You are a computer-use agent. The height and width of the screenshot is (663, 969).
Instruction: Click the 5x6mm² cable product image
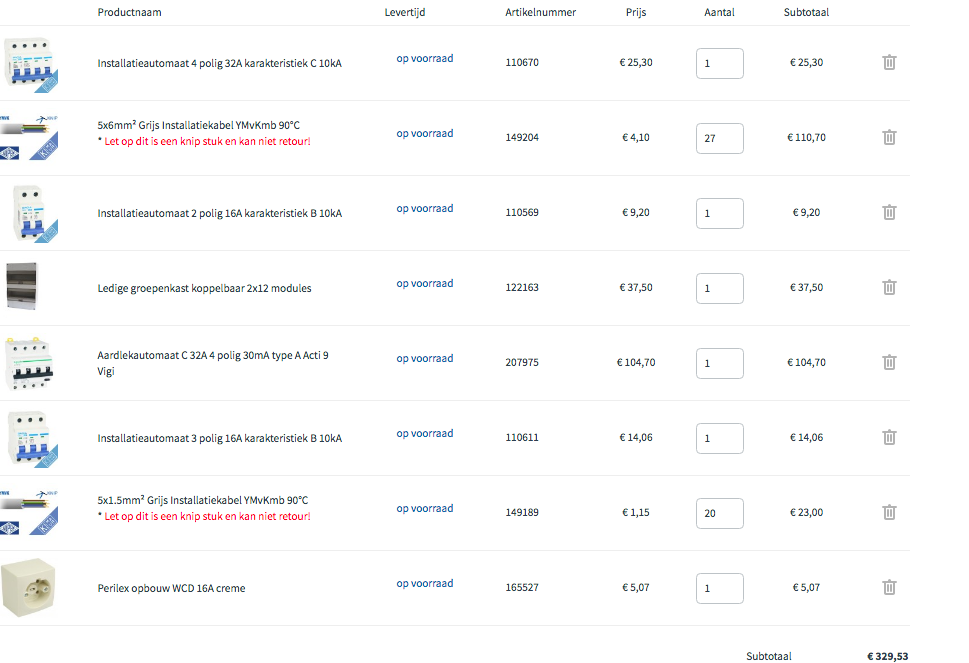29,138
